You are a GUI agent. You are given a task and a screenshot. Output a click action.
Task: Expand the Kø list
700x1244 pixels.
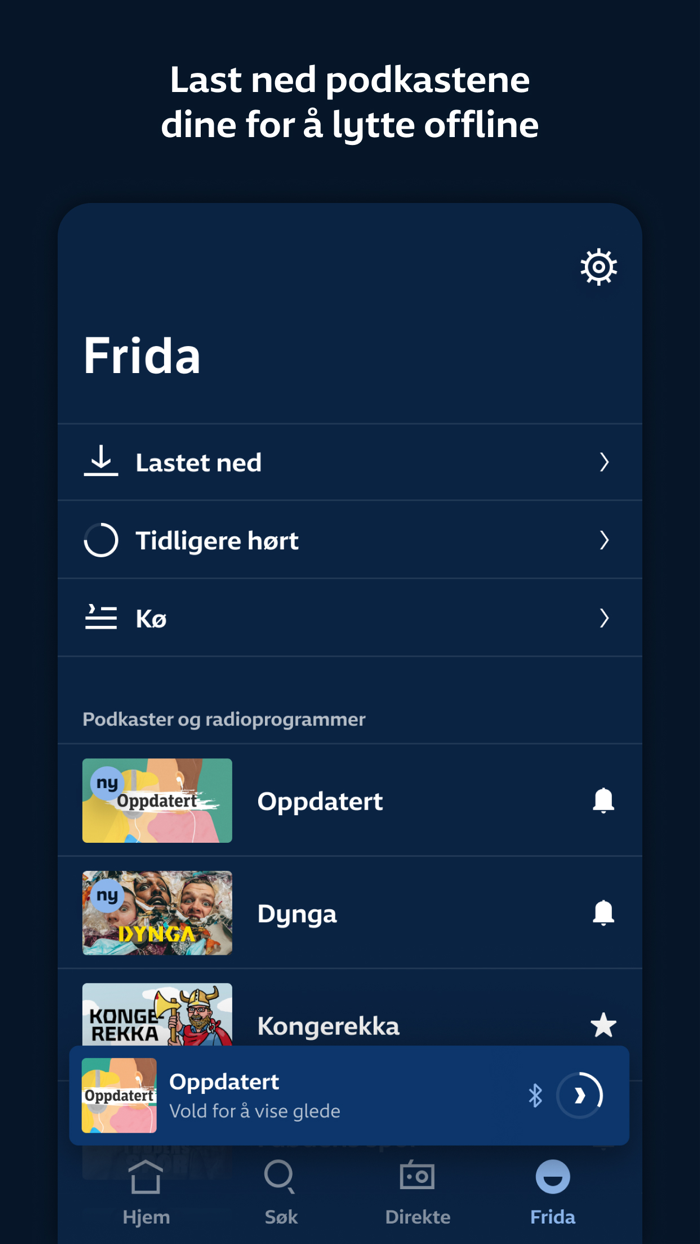(x=604, y=617)
